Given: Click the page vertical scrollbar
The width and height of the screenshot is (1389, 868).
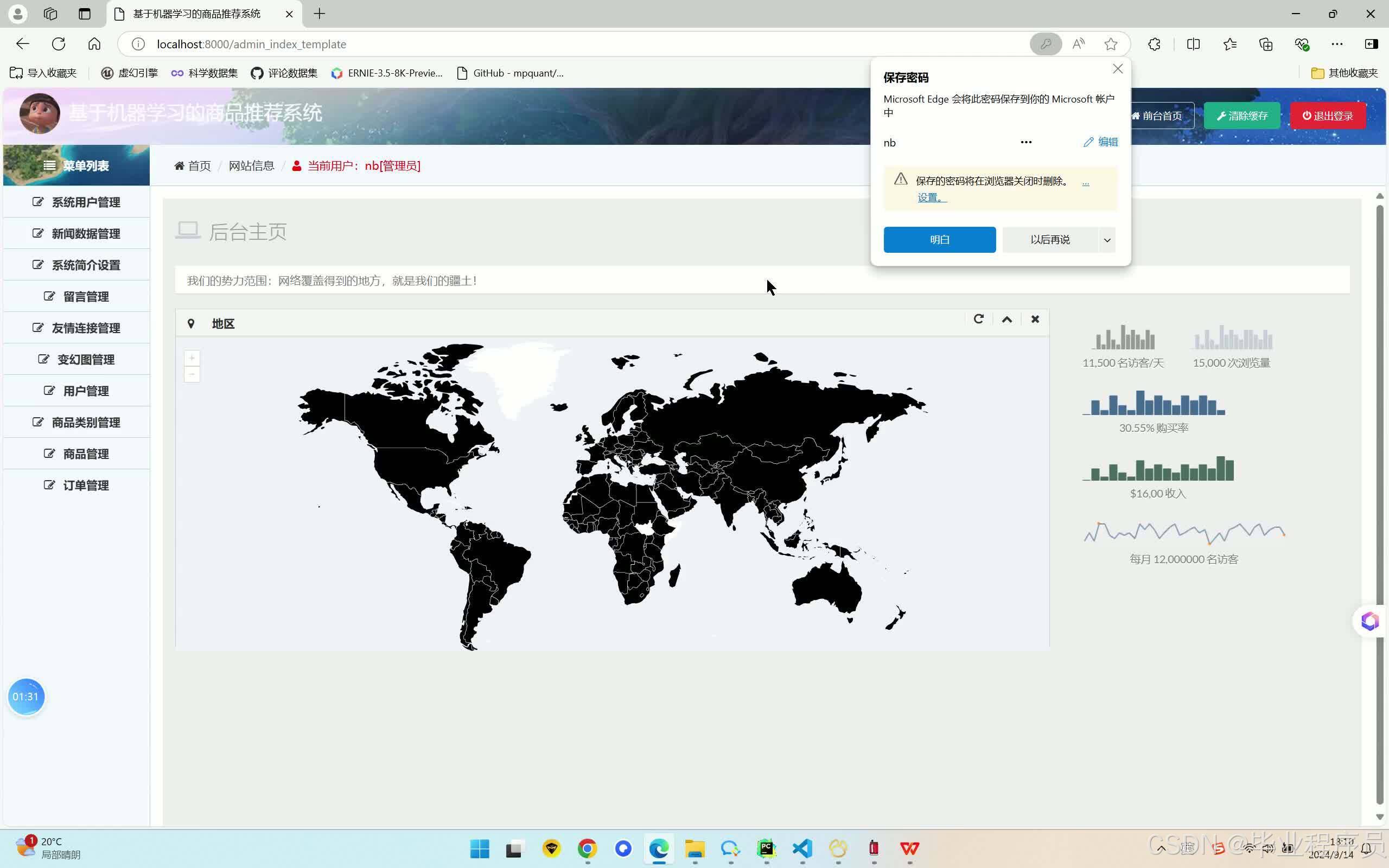Looking at the screenshot, I should 1380,505.
